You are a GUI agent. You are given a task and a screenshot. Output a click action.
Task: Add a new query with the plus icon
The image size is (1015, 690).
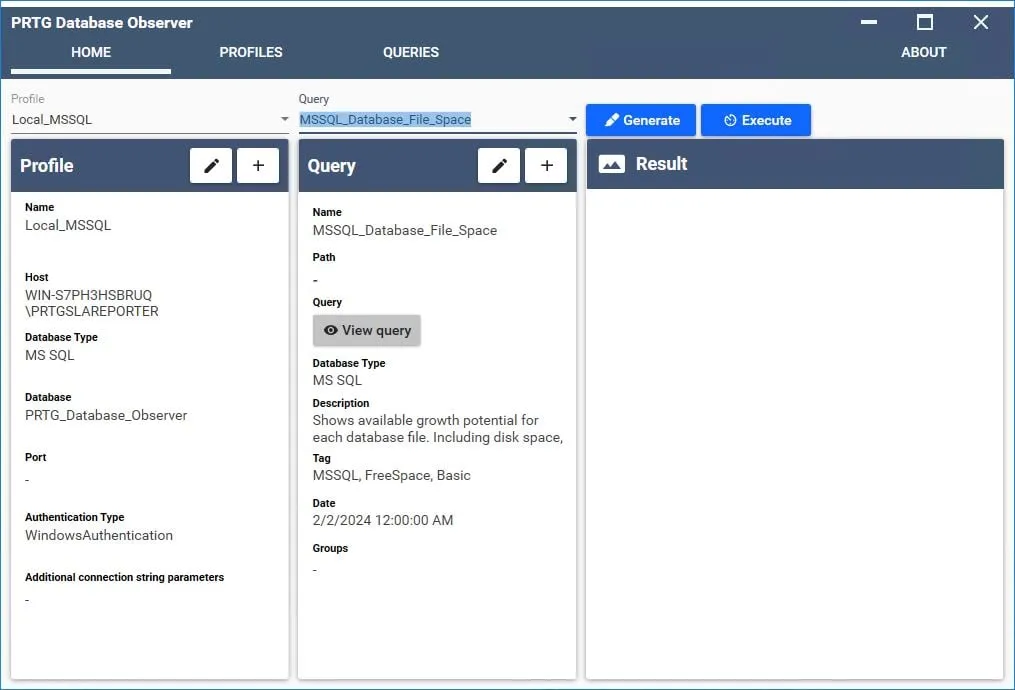pyautogui.click(x=546, y=166)
